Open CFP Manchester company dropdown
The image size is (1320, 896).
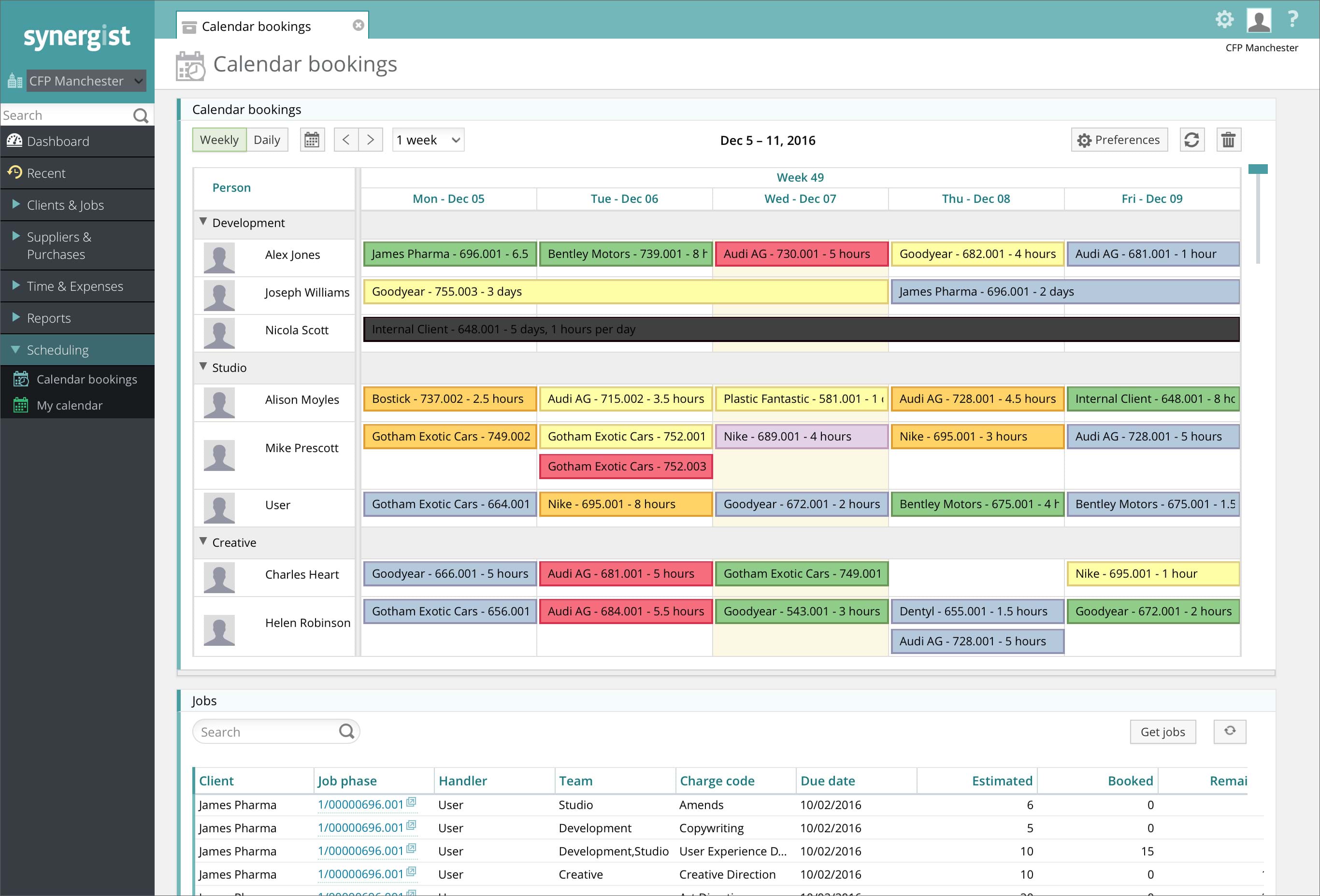point(86,81)
